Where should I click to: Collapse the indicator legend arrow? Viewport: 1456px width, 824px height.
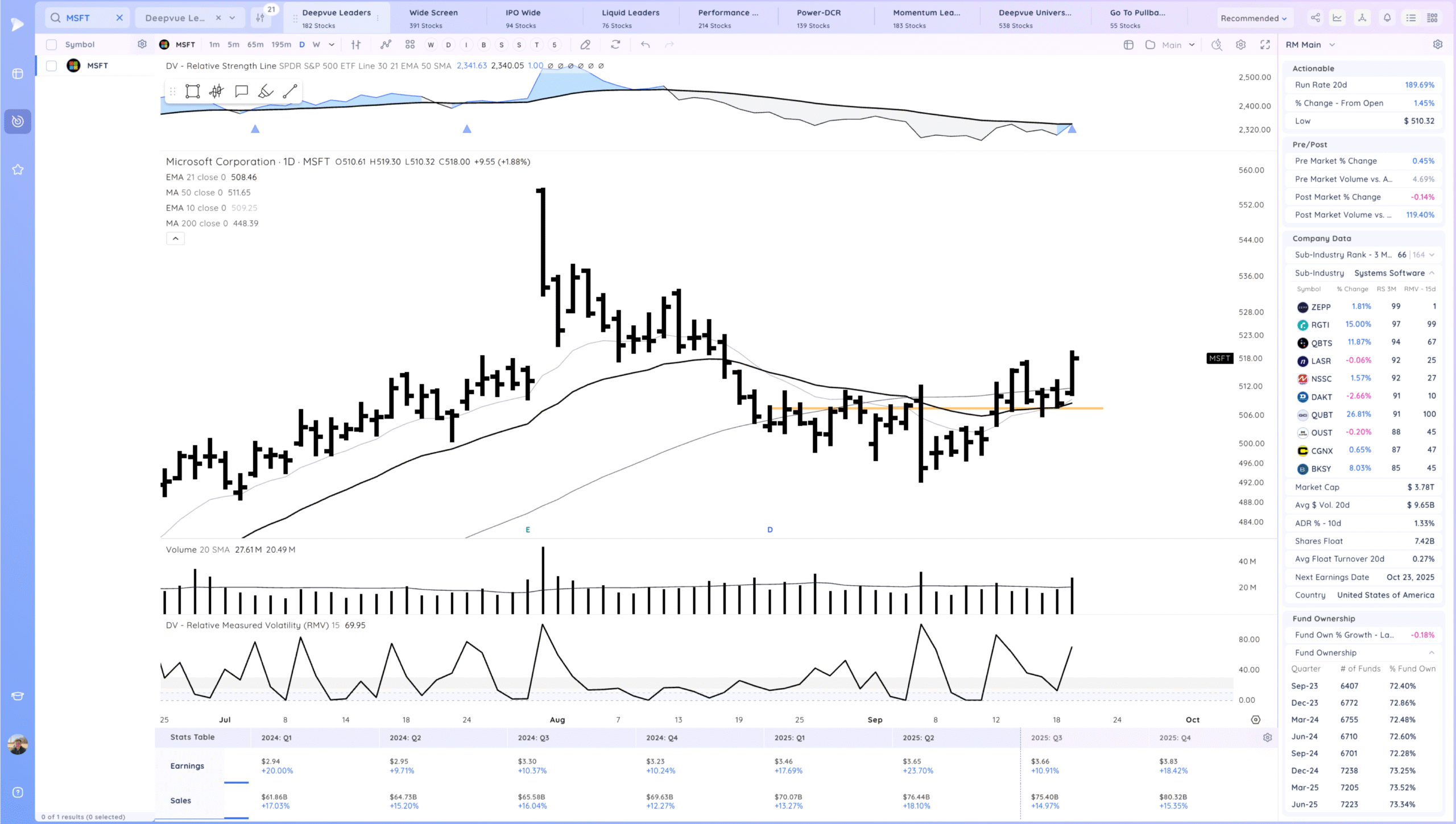coord(175,238)
